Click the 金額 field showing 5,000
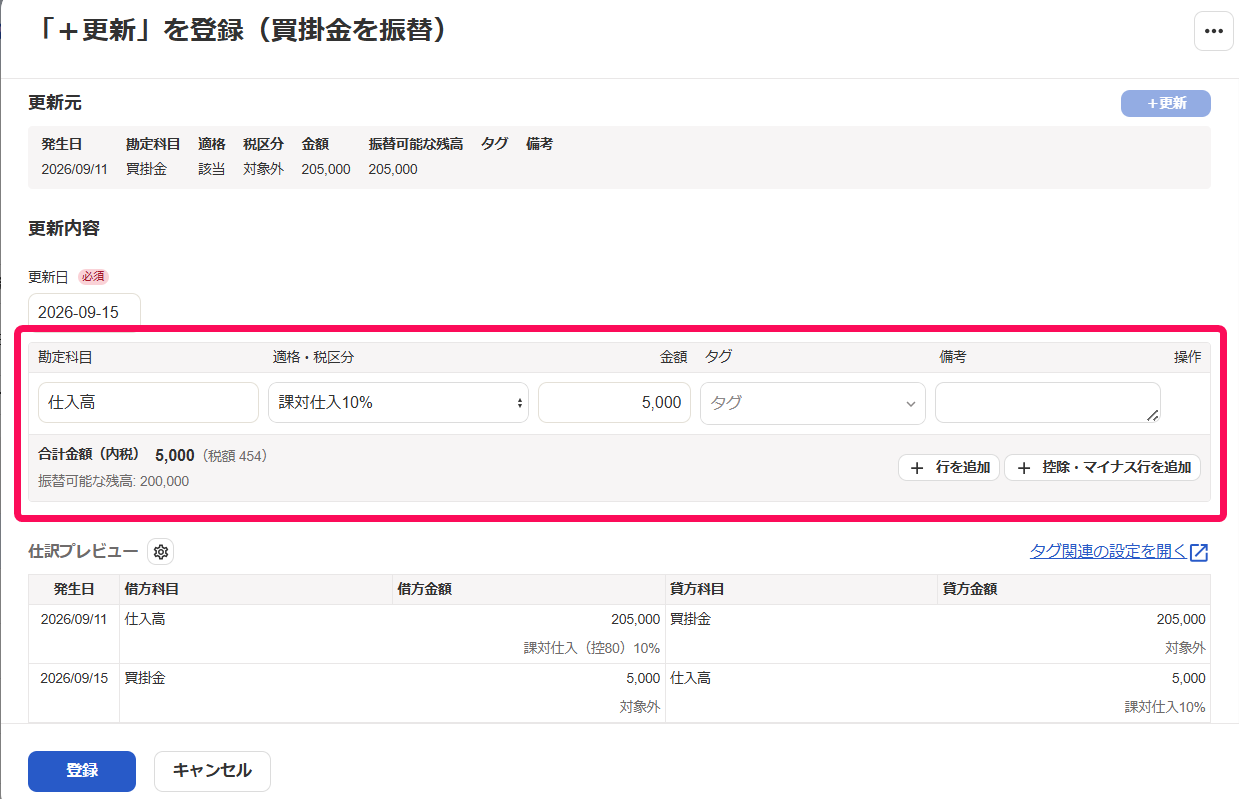The height and width of the screenshot is (799, 1239). (614, 402)
